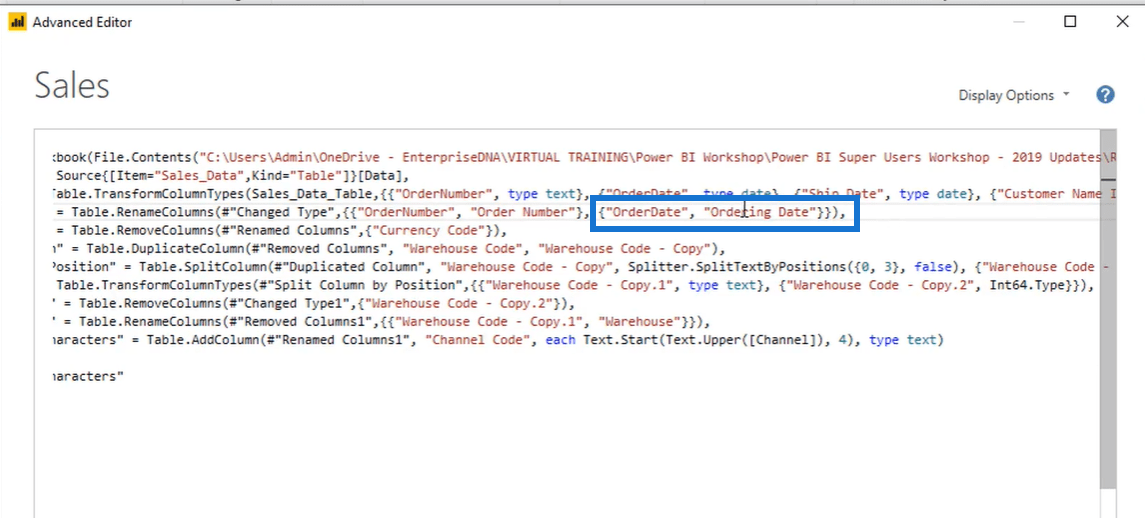Screen dimensions: 1145x518
Task: Click the Advanced Editor title bar text
Action: pyautogui.click(x=83, y=22)
